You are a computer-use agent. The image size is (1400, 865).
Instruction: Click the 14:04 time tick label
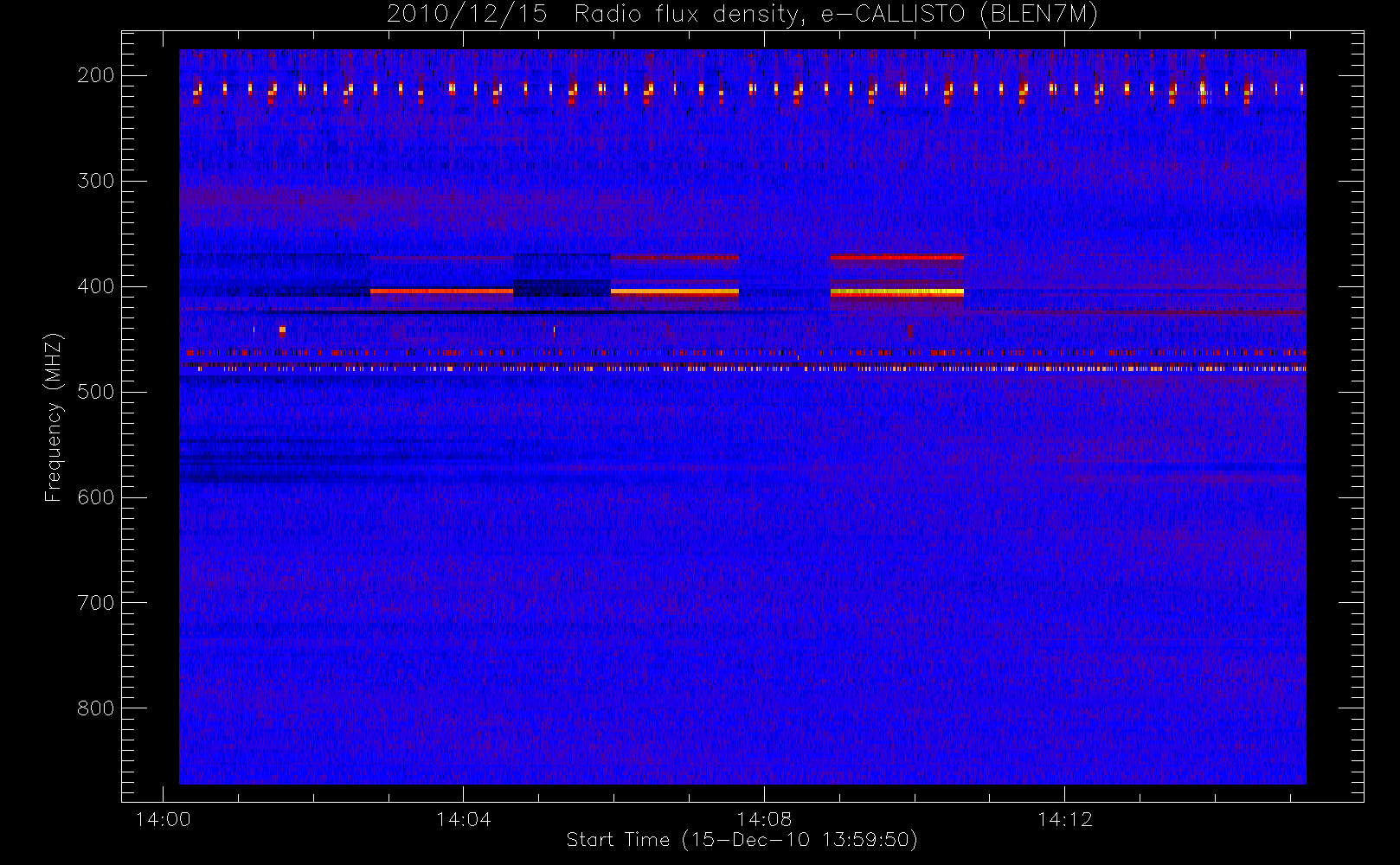[464, 819]
